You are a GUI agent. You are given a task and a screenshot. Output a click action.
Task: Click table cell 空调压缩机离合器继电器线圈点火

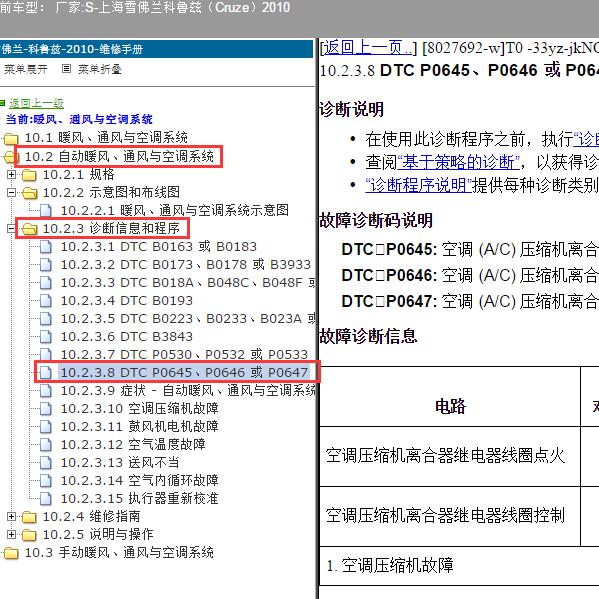click(x=450, y=457)
